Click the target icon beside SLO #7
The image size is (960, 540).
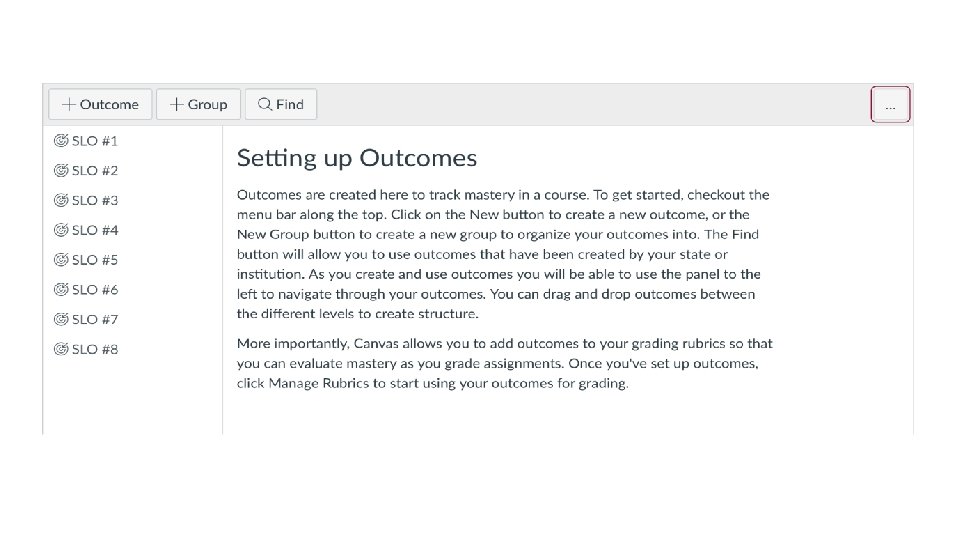pyautogui.click(x=61, y=319)
